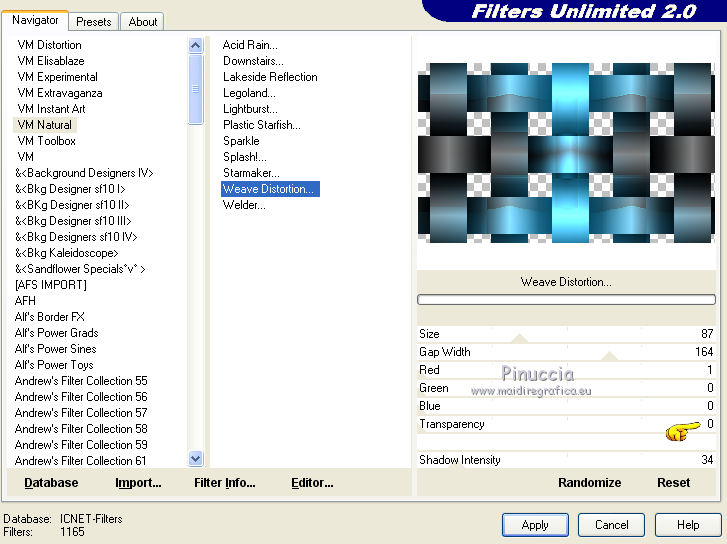Select [AFS IMPORT] category
Image resolution: width=727 pixels, height=544 pixels.
click(x=51, y=285)
